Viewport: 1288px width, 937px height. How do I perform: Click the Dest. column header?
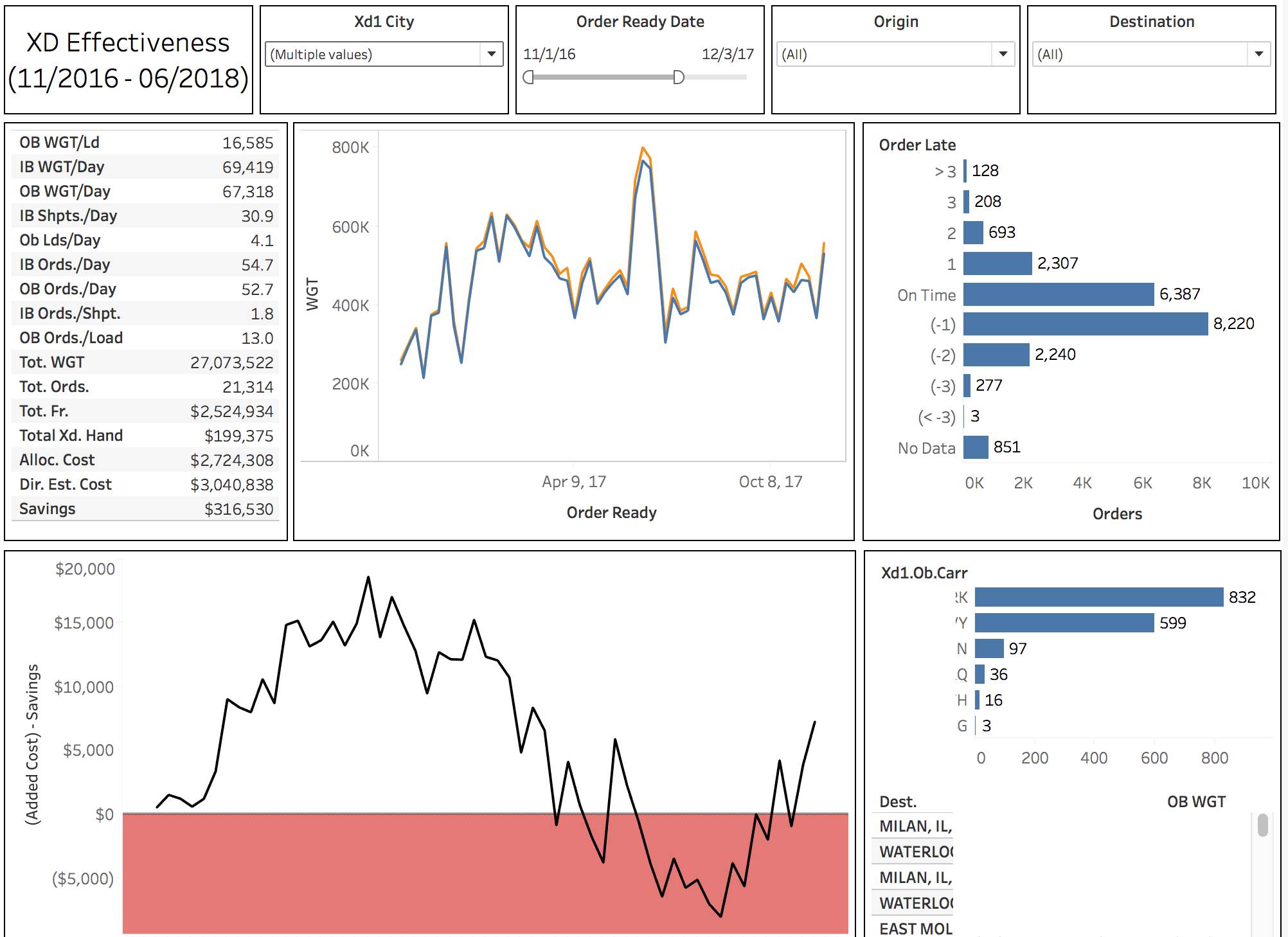pyautogui.click(x=898, y=801)
